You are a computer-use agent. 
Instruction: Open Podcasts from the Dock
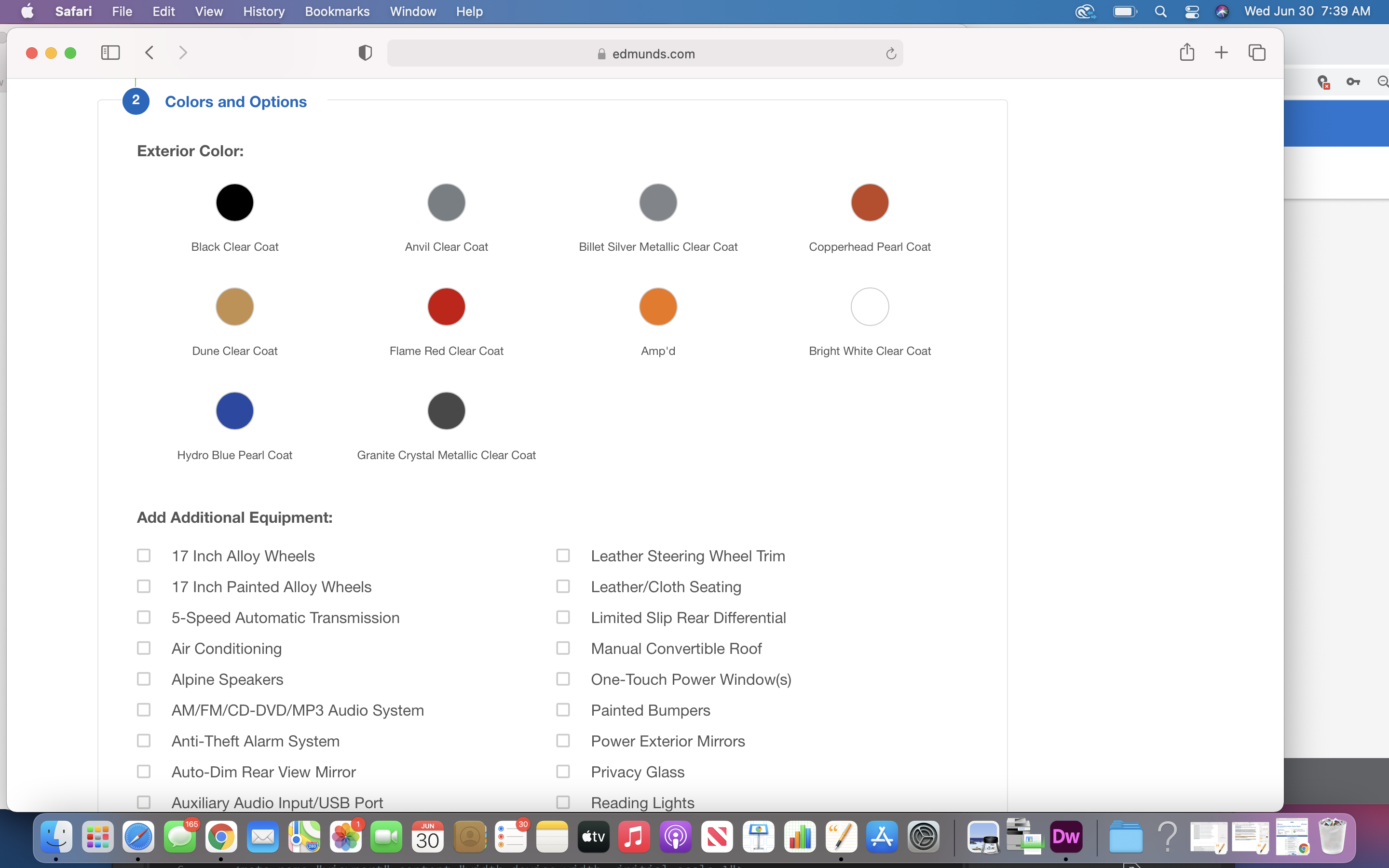click(x=676, y=837)
